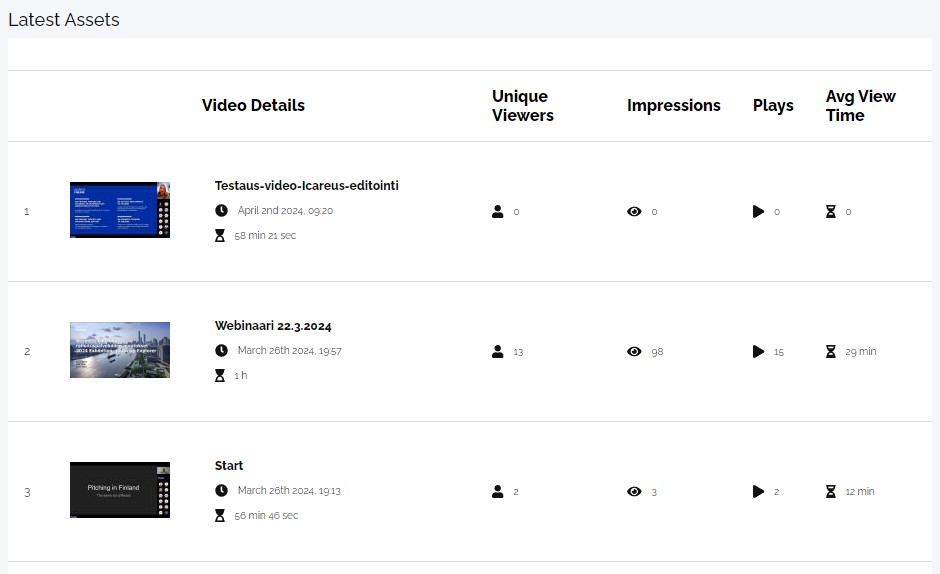The width and height of the screenshot is (940, 574).
Task: Click hourglass icon beside 56 min 46 sec
Action: (220, 515)
